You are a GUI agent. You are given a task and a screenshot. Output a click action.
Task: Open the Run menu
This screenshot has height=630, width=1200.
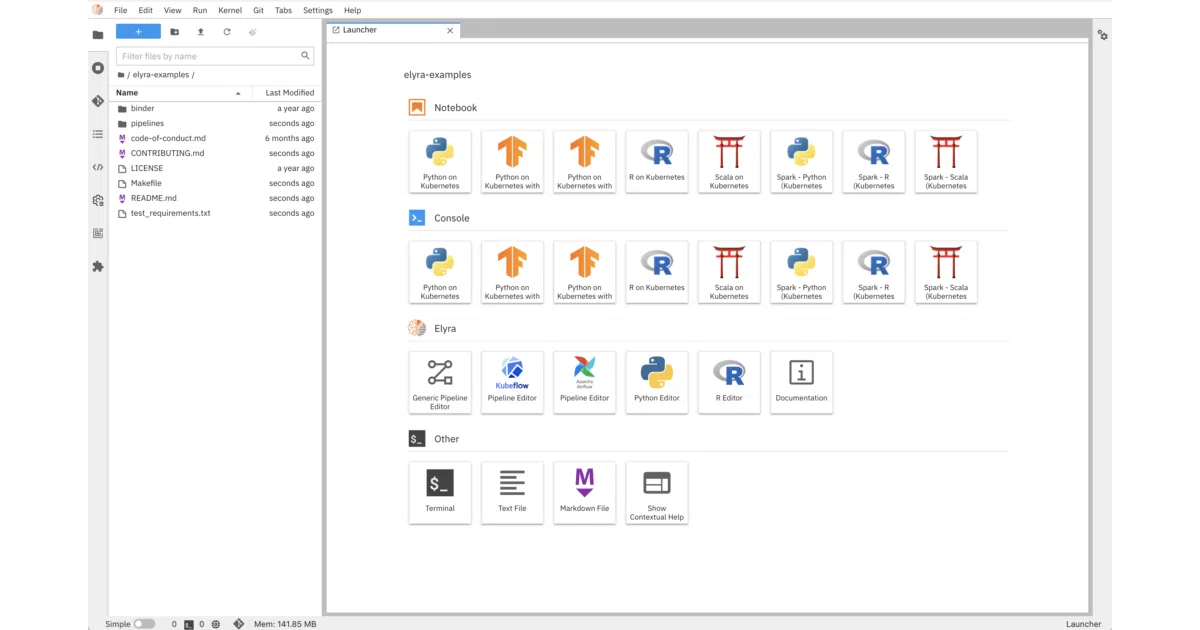[x=200, y=10]
